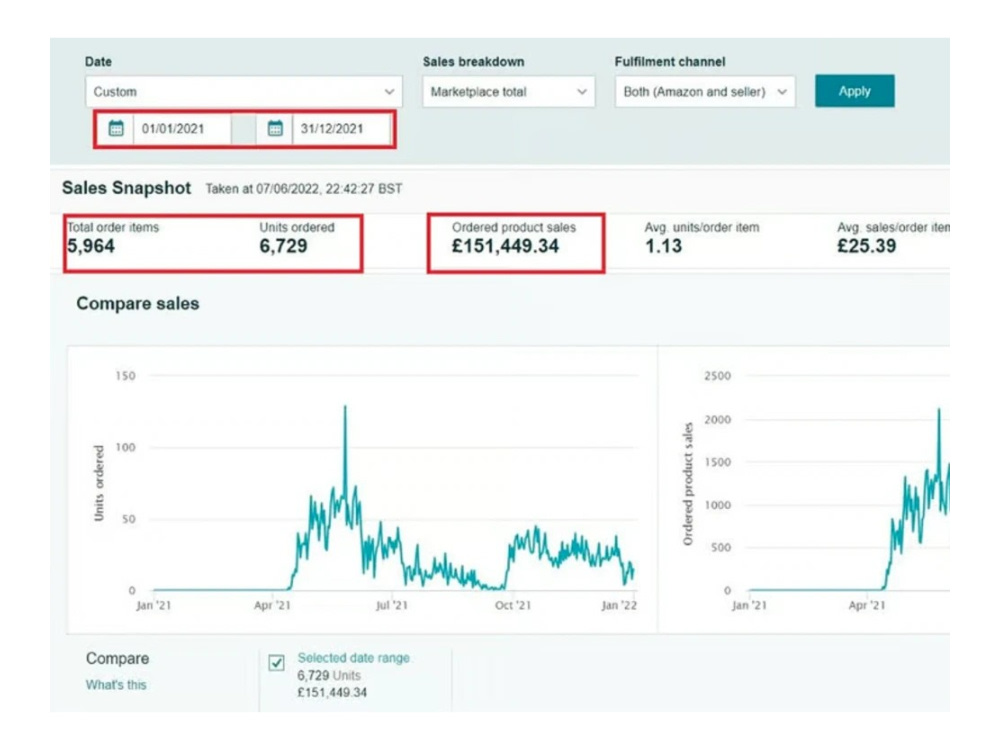Click the start date field 01/01/2021

click(x=182, y=129)
